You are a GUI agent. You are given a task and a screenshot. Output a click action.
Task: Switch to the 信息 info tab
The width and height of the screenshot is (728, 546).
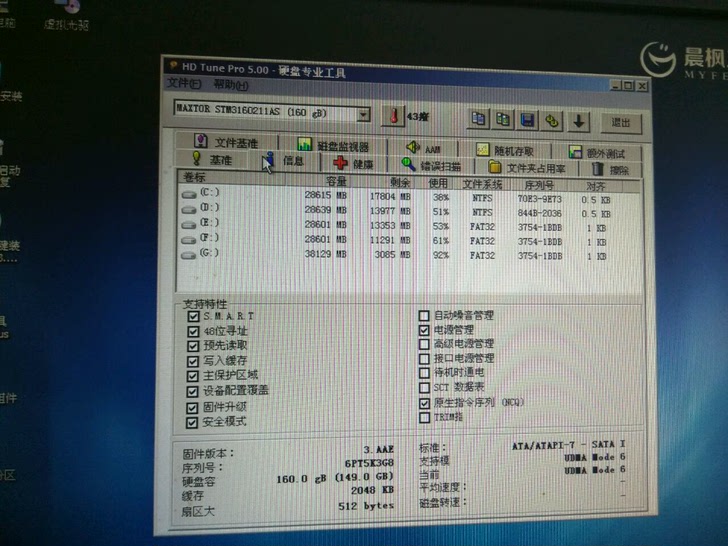285,161
